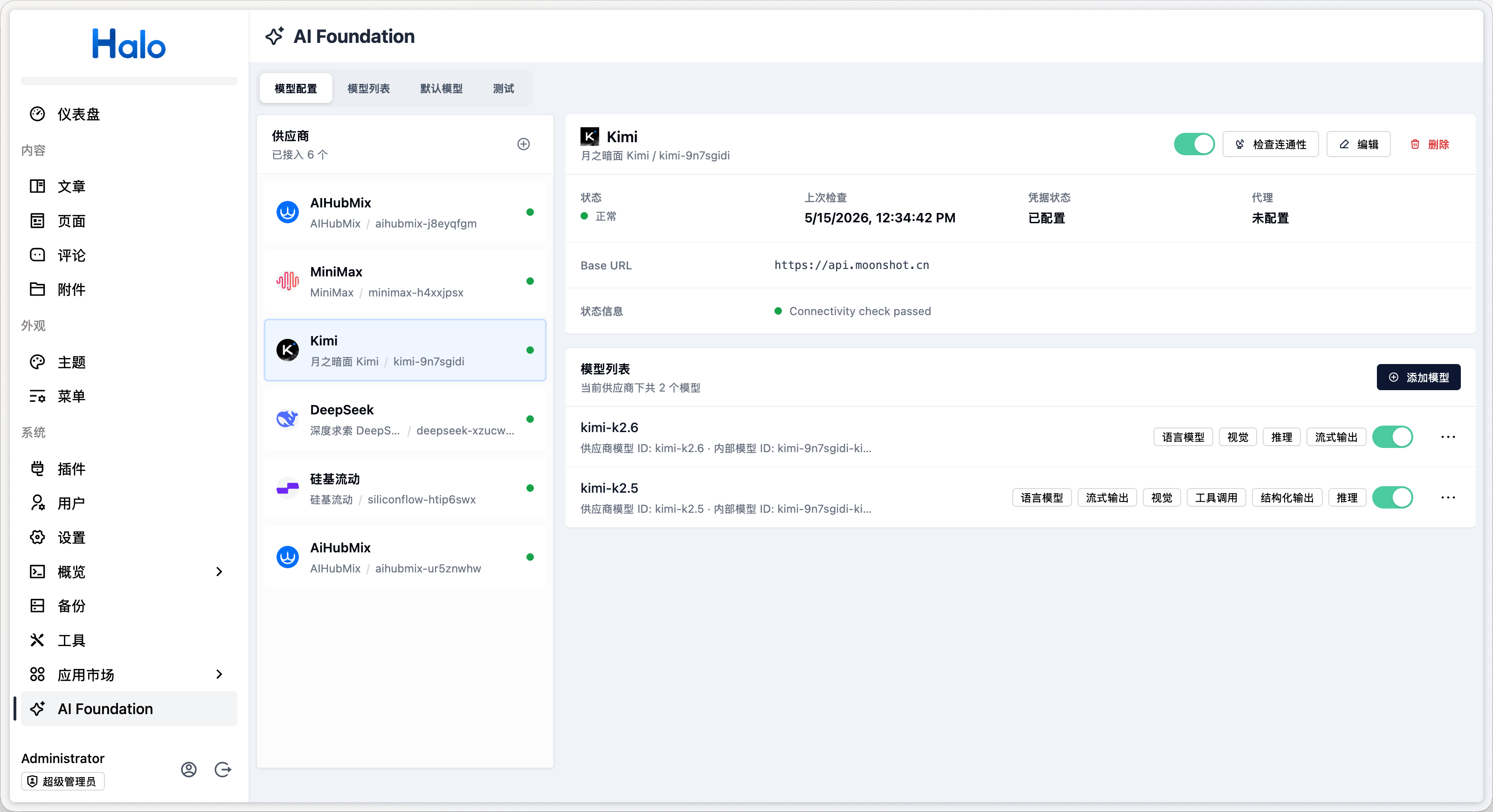This screenshot has height=812, width=1493.
Task: Expand the 应用市场 submenu chevron
Action: (x=219, y=674)
